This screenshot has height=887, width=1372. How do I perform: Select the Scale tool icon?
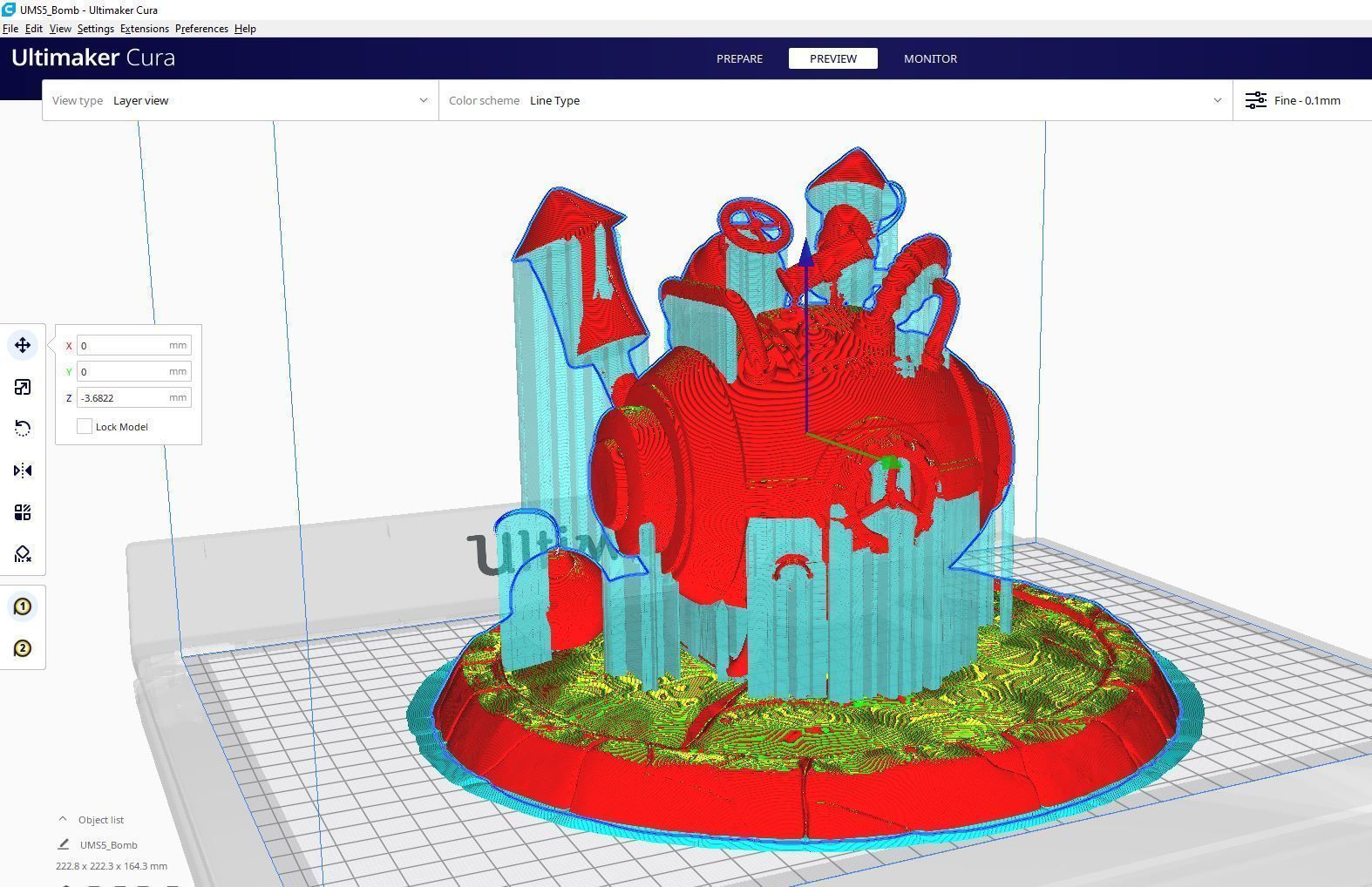click(x=23, y=387)
